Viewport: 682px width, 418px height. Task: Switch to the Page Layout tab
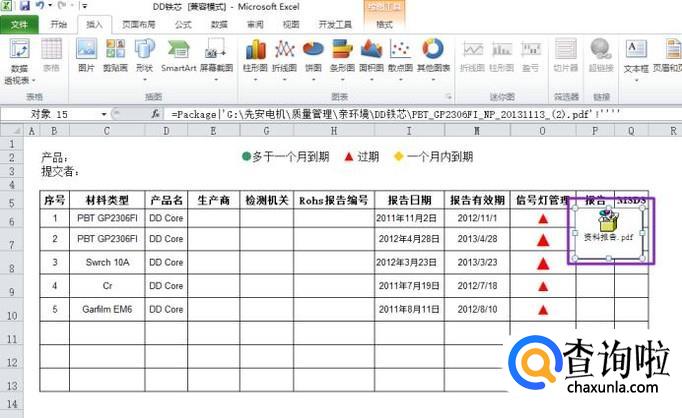coord(138,25)
